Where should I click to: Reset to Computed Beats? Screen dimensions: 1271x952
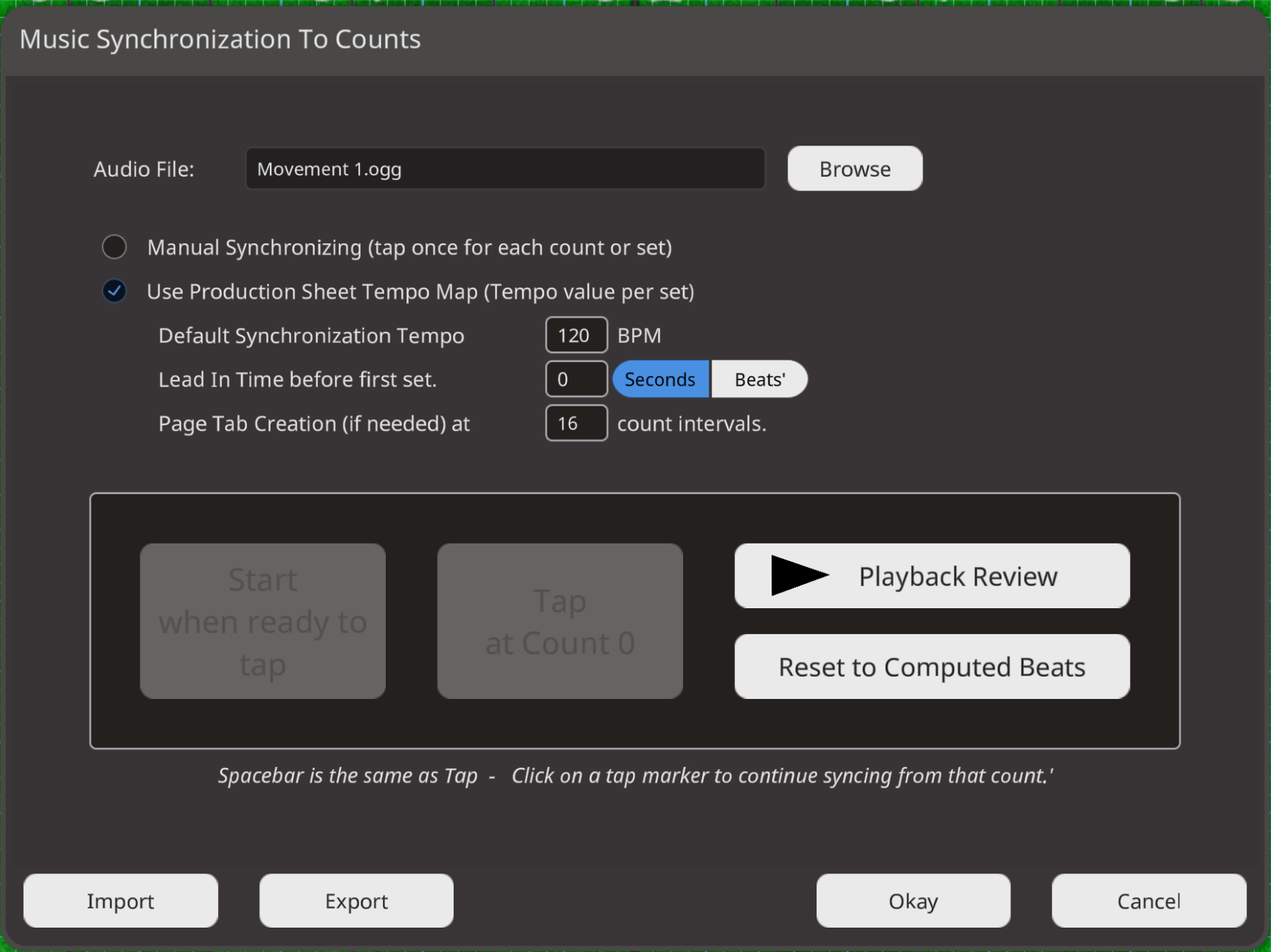(931, 667)
